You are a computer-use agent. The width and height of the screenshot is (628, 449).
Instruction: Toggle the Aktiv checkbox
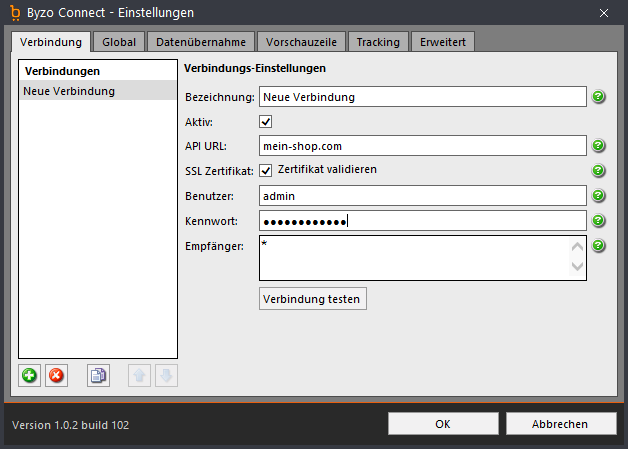point(266,121)
